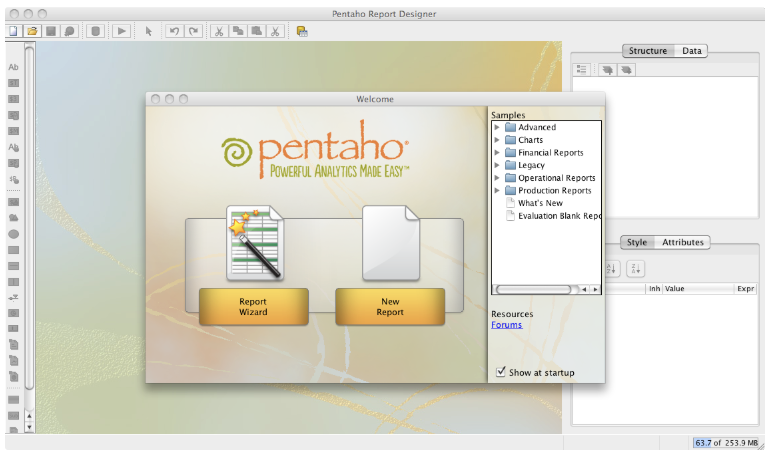Screen dimensions: 775x455
Task: Click the redo arrow icon
Action: 193,31
